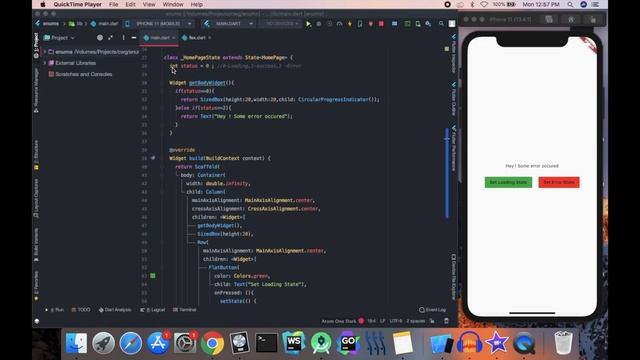
Task: Click getBodyWidget method name in code
Action: (207, 82)
